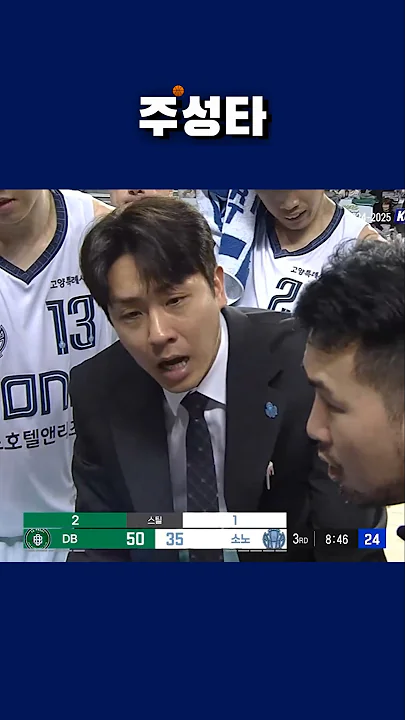Click the 소노 score 35
Image resolution: width=405 pixels, height=720 pixels.
(174, 539)
